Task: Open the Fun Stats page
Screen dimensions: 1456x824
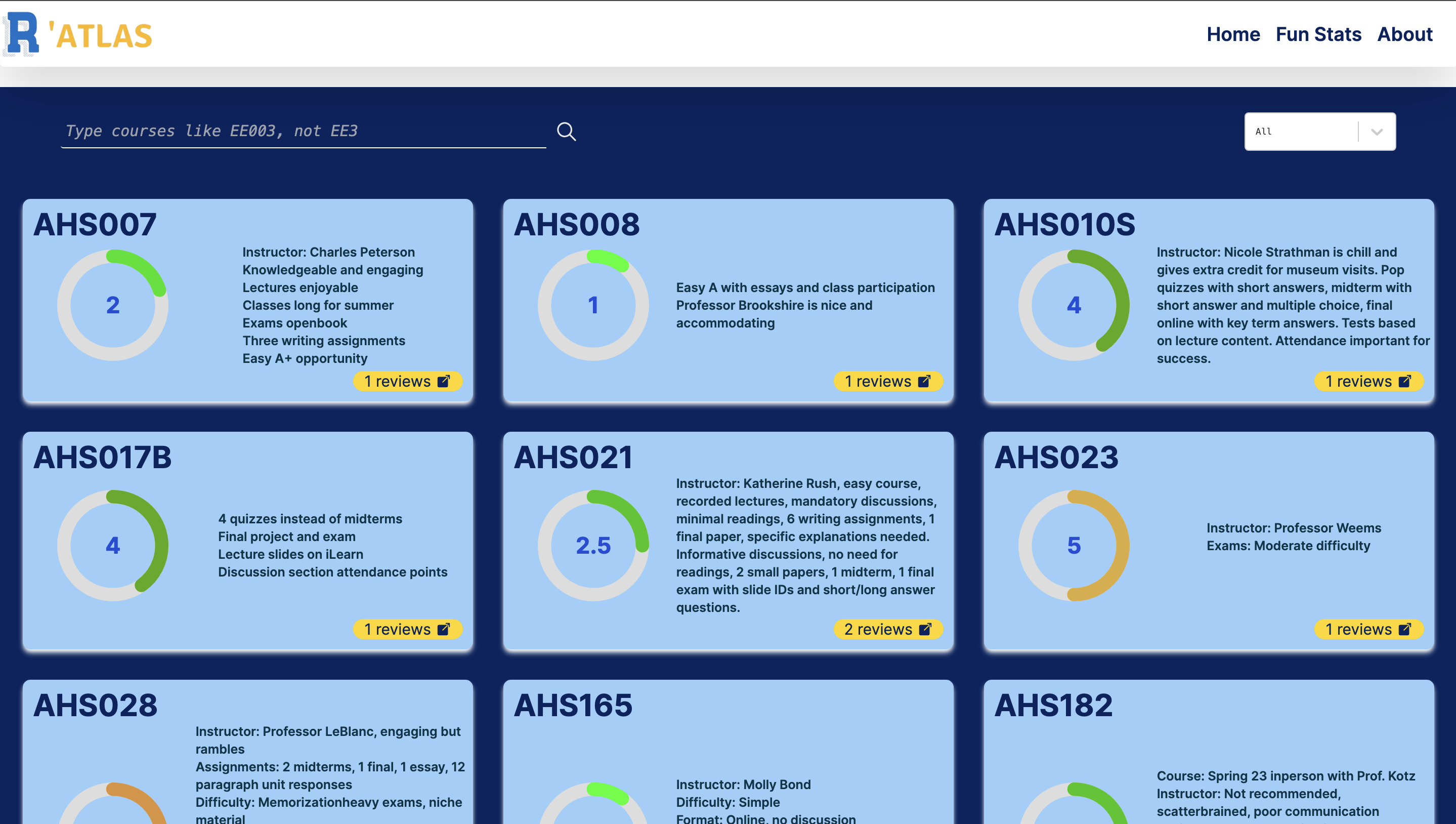Action: 1318,34
